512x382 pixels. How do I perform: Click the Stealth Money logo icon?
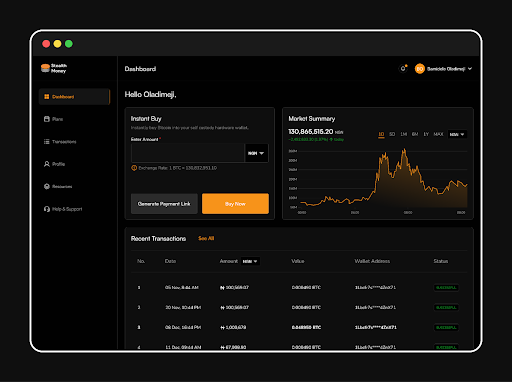(45, 68)
